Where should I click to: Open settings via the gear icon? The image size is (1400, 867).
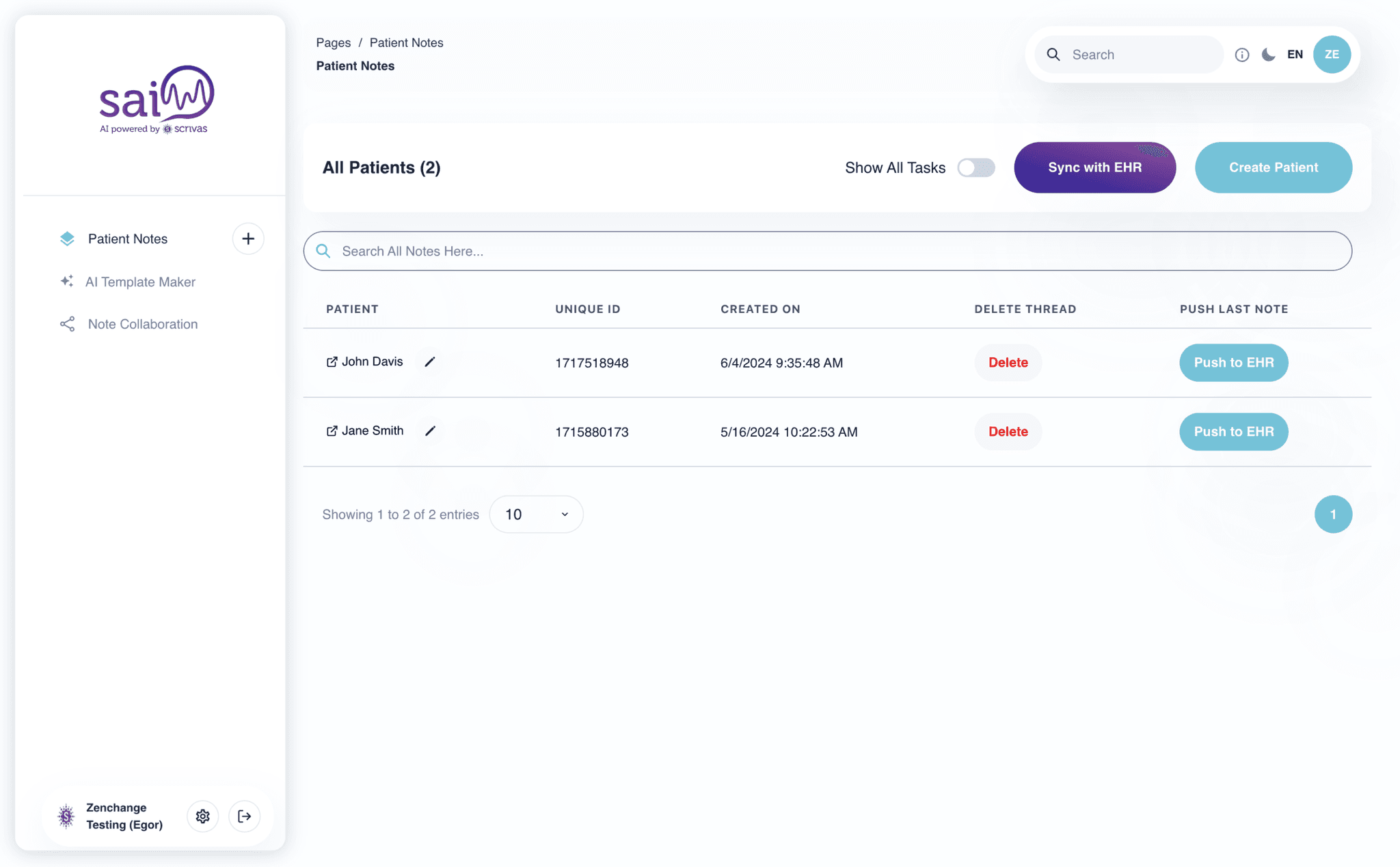202,816
